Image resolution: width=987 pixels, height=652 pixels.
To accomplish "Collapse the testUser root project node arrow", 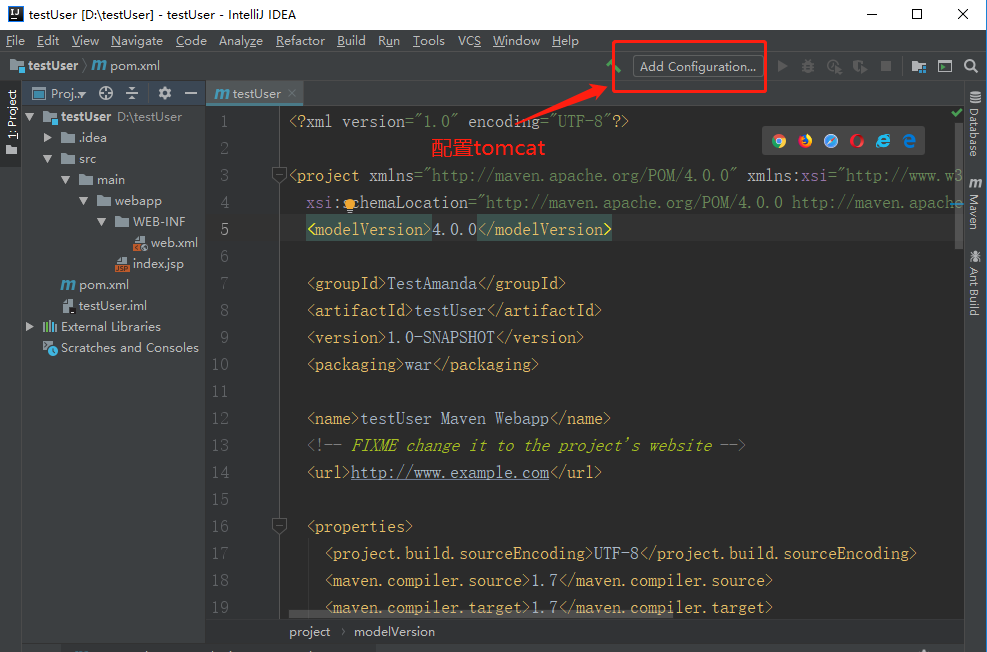I will pos(30,116).
